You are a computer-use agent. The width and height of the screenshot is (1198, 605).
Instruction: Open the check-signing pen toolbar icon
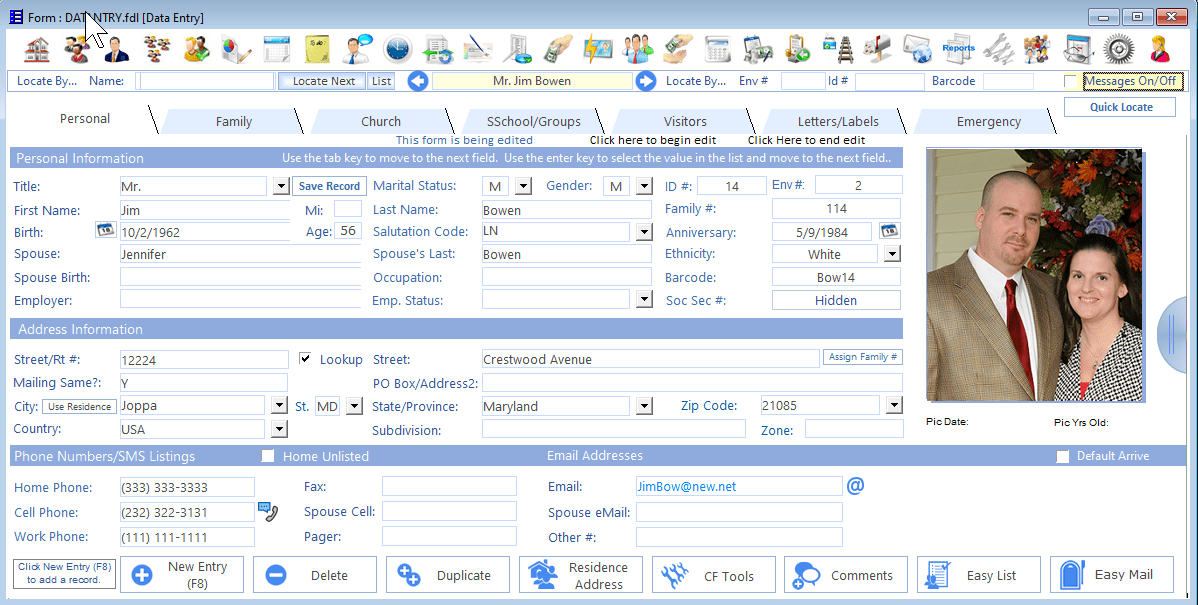tap(478, 50)
